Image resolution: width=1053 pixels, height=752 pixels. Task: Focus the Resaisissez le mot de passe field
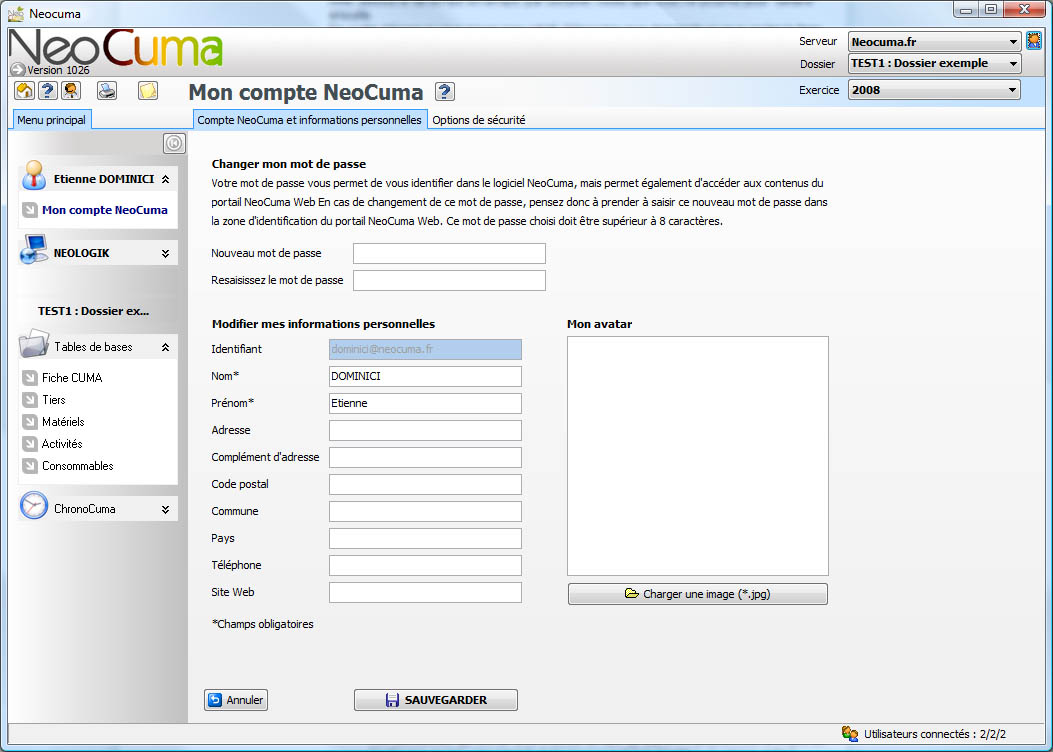[449, 280]
